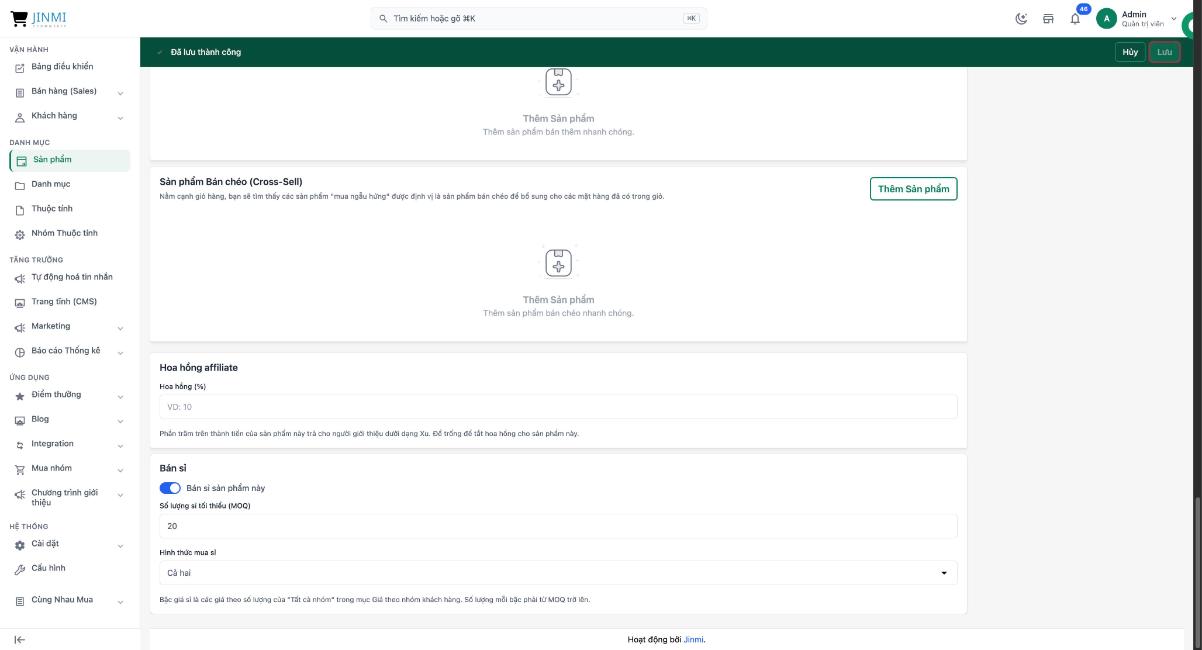This screenshot has height=650, width=1202.
Task: Click the Số lượng sỉ tối thiểu field
Action: click(x=558, y=526)
